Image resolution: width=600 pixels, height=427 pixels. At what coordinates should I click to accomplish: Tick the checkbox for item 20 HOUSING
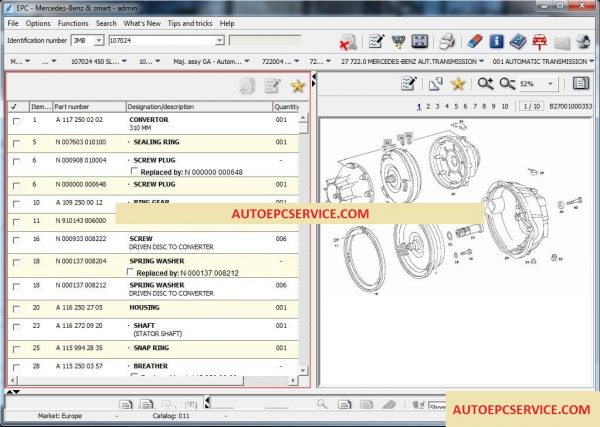[16, 309]
